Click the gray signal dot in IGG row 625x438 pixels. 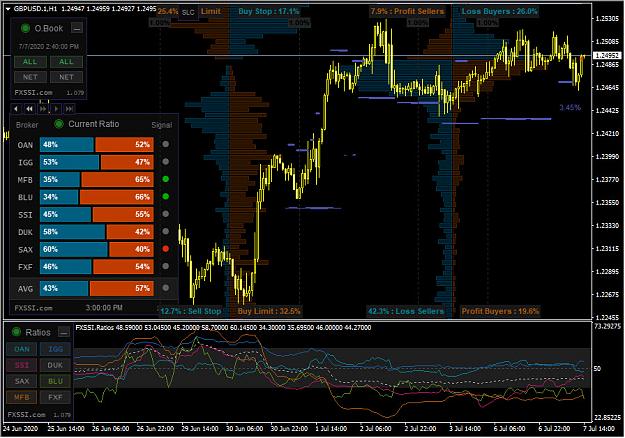coord(165,161)
